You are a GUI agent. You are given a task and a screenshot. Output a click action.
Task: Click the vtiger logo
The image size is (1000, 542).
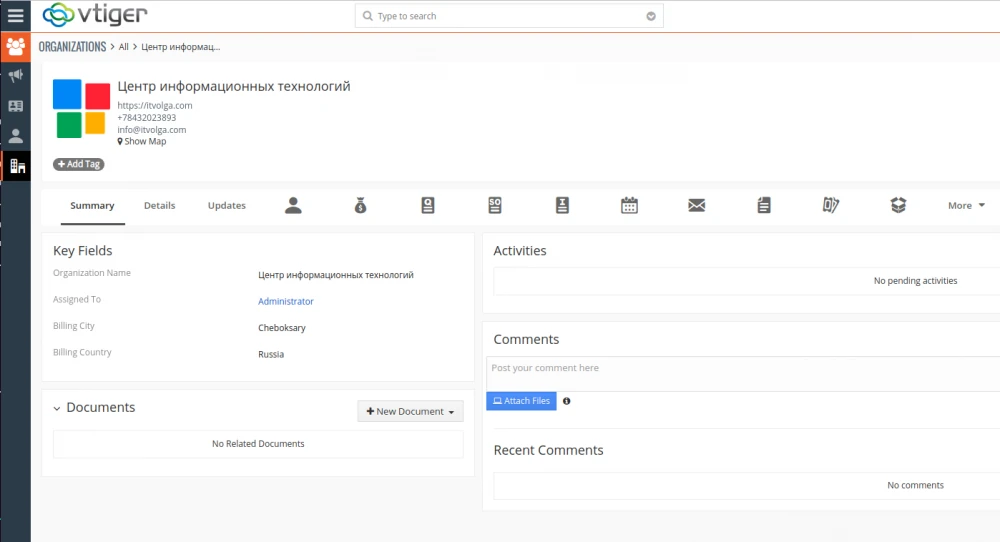point(95,15)
